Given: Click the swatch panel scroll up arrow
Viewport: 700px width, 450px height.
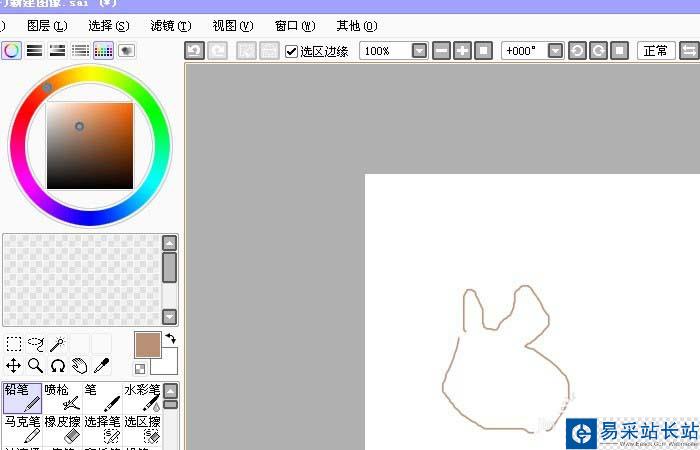Looking at the screenshot, I should click(x=170, y=243).
